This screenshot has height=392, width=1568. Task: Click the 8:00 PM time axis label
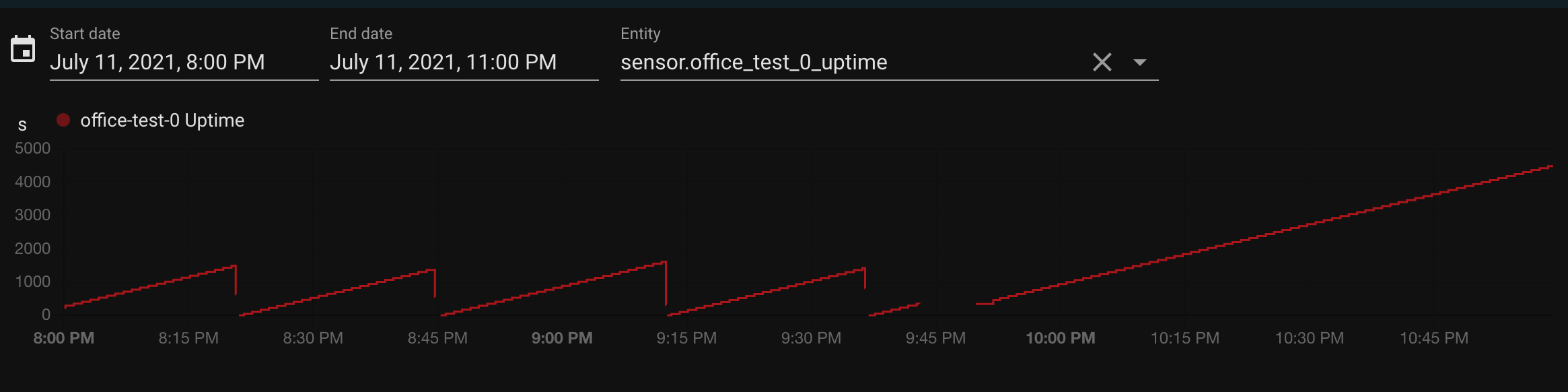pos(64,338)
